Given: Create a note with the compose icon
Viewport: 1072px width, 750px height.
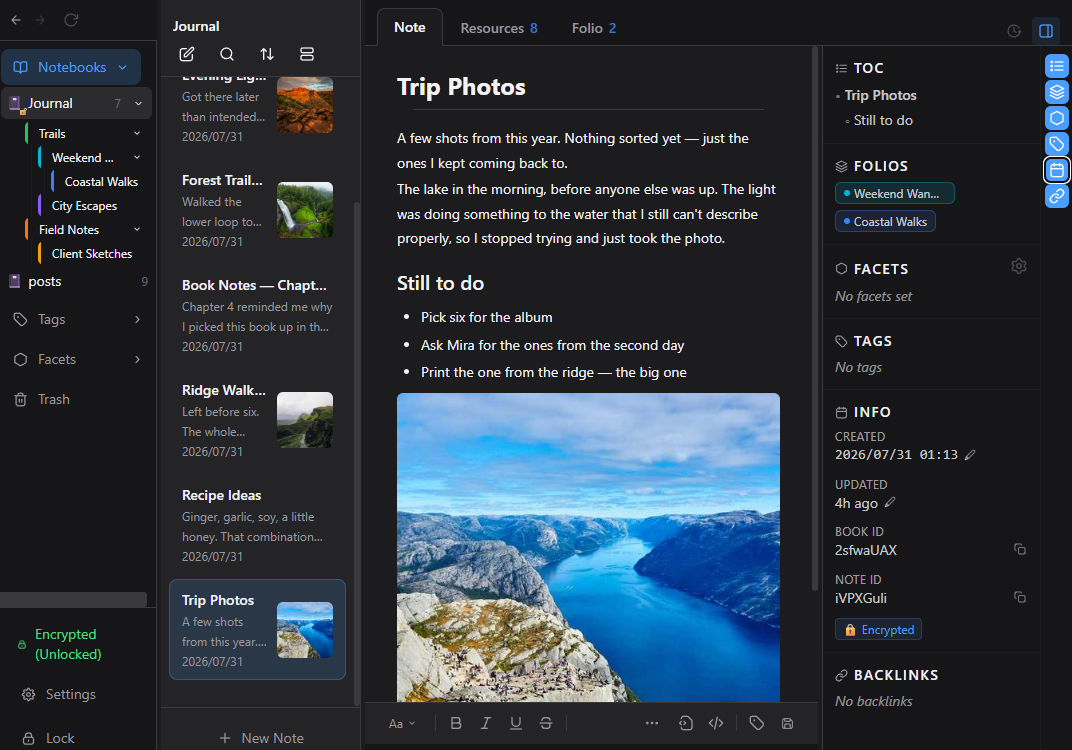Looking at the screenshot, I should click(187, 54).
